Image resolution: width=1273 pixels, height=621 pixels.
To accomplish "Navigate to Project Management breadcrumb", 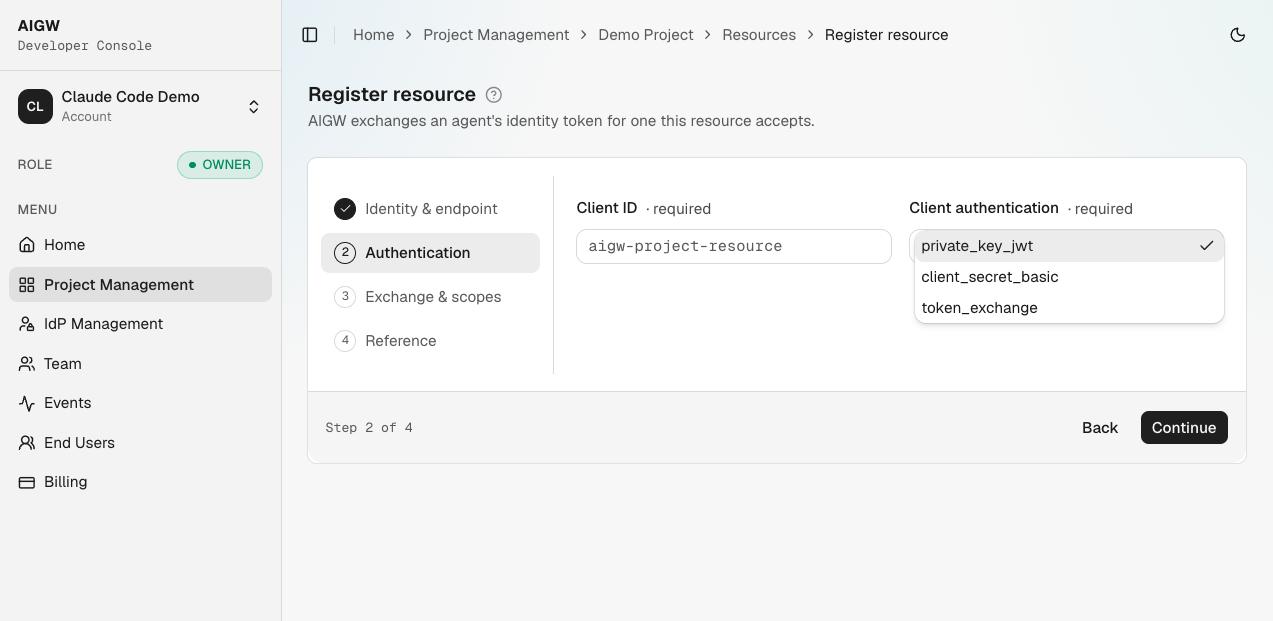I will point(496,35).
